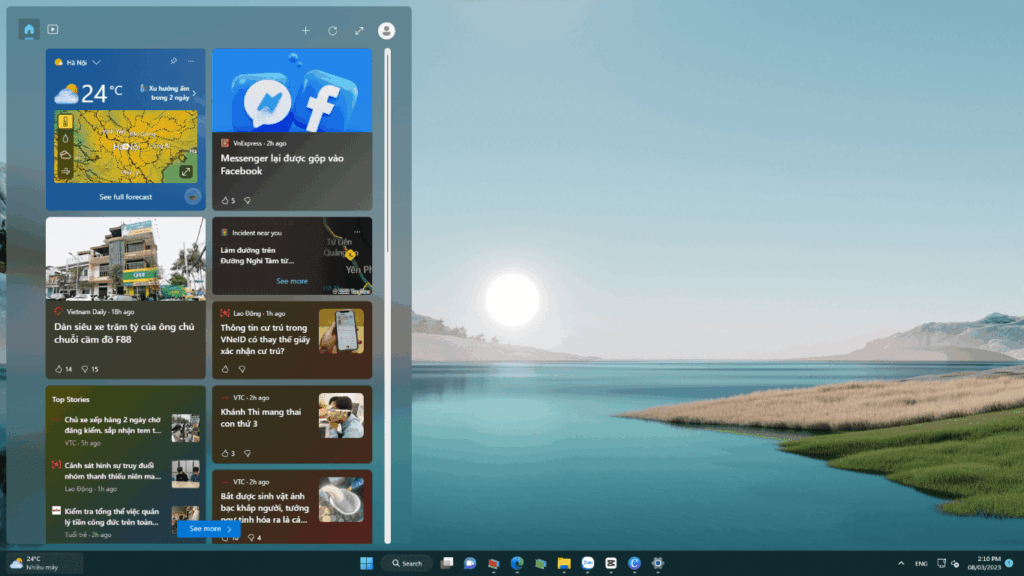1024x576 pixels.
Task: Open Microsoft Edge on taskbar
Action: pyautogui.click(x=517, y=563)
